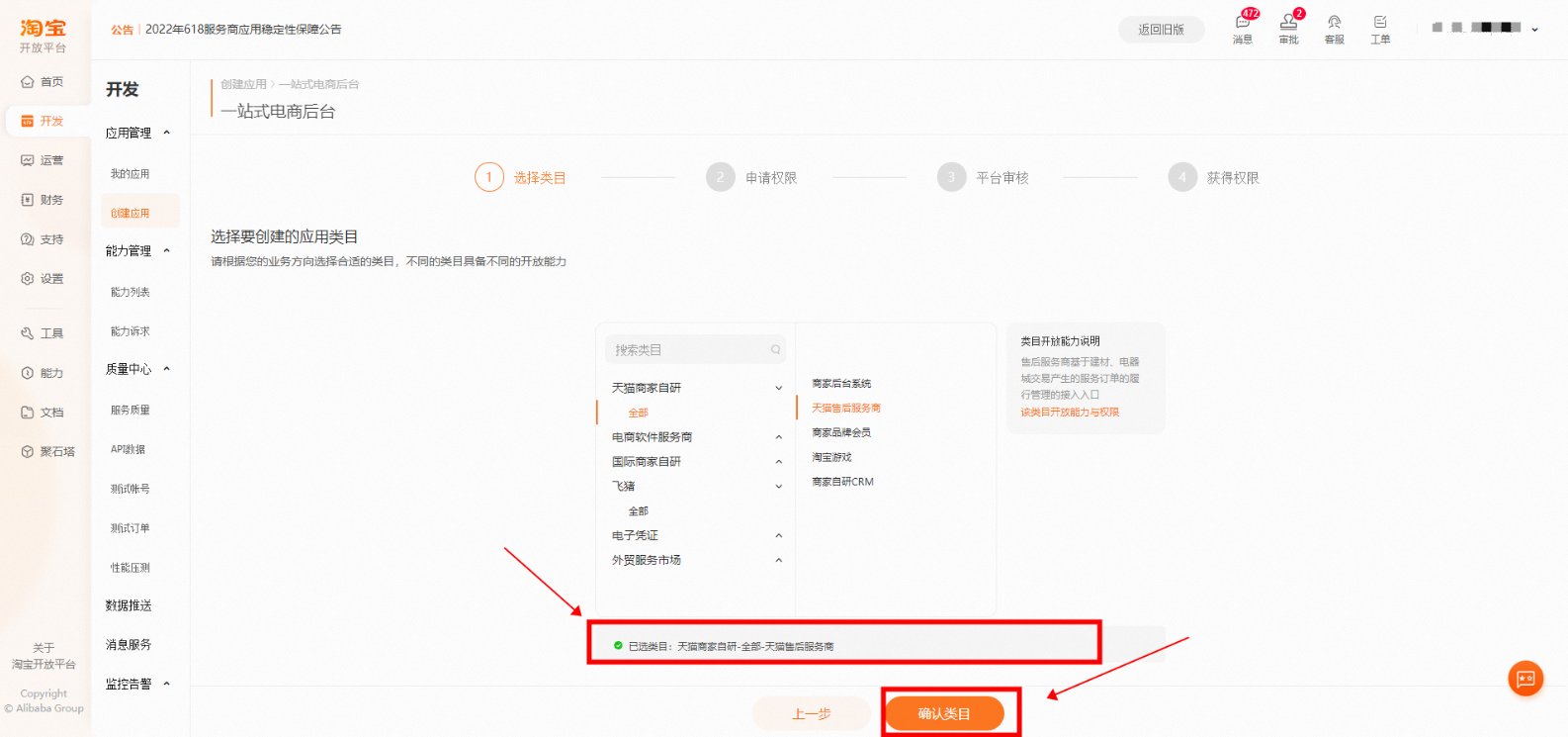Select 全部 under 飞猪
Image resolution: width=1568 pixels, height=737 pixels.
[639, 511]
